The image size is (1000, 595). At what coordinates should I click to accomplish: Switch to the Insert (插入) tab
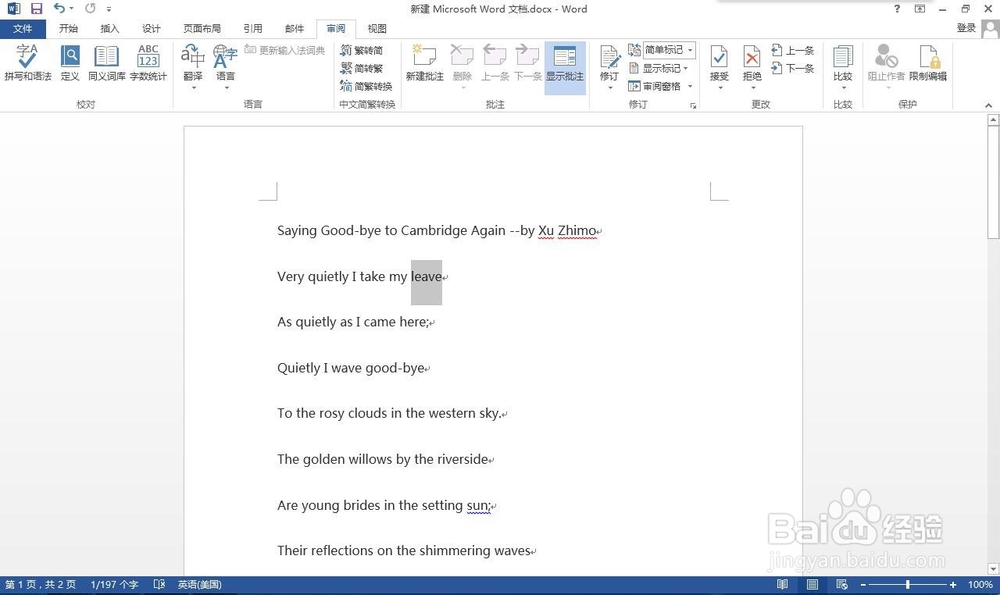(110, 29)
